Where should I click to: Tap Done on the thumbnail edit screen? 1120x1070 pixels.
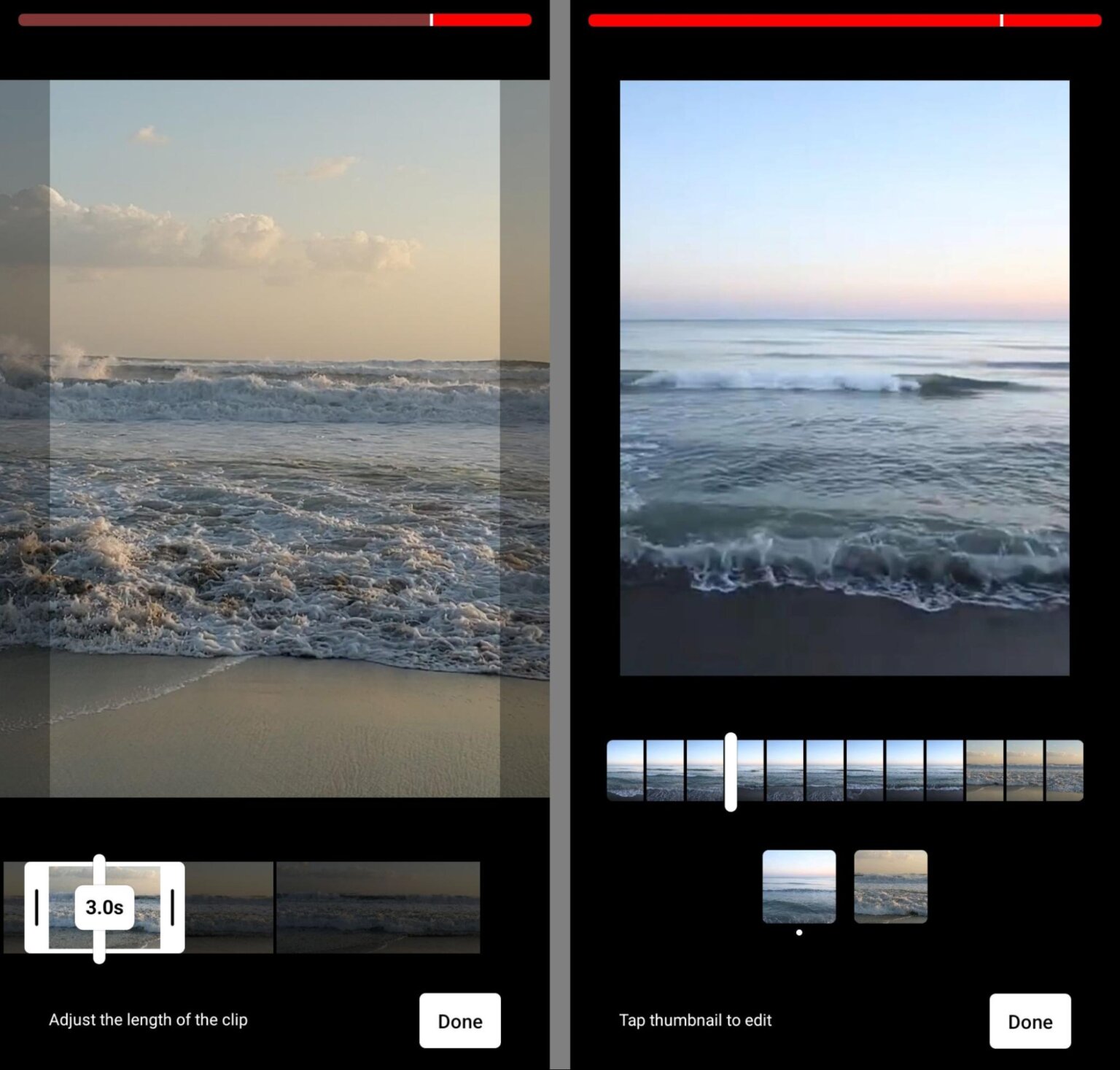pos(1030,1021)
